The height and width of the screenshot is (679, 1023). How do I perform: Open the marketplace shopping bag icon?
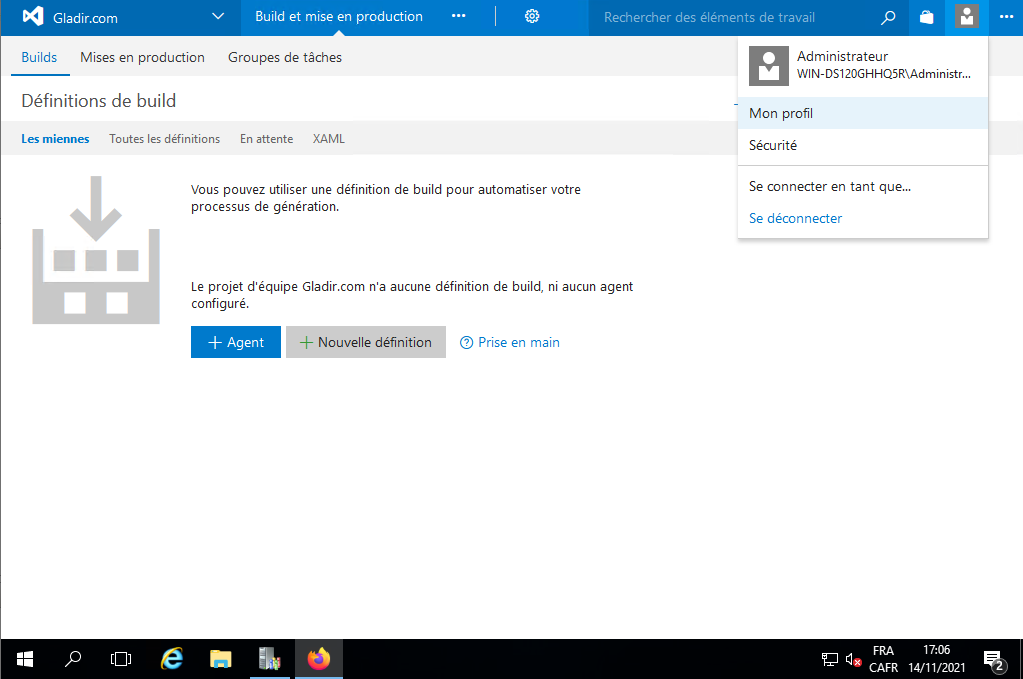[927, 17]
